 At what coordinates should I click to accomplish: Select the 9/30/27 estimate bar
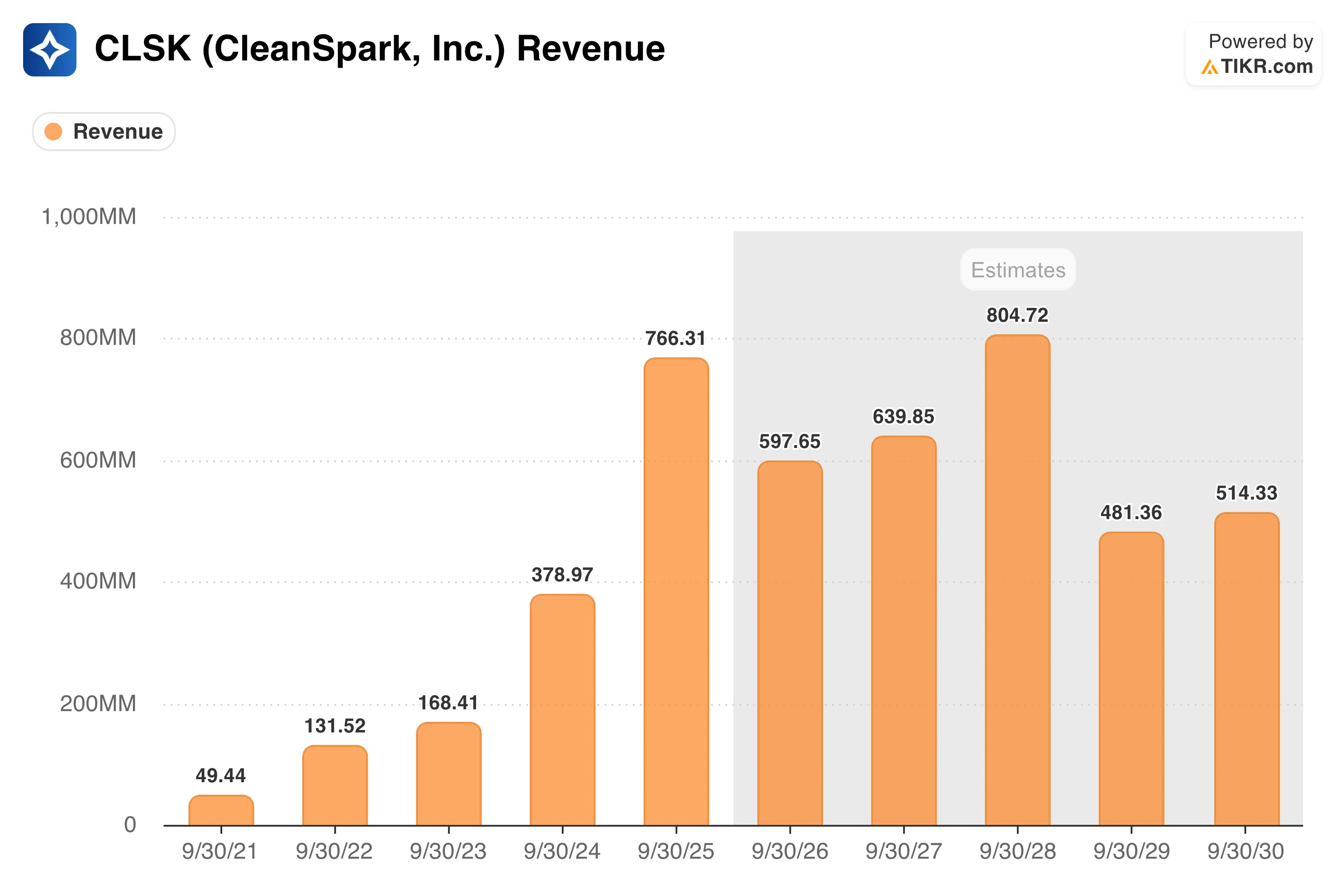coord(904,631)
